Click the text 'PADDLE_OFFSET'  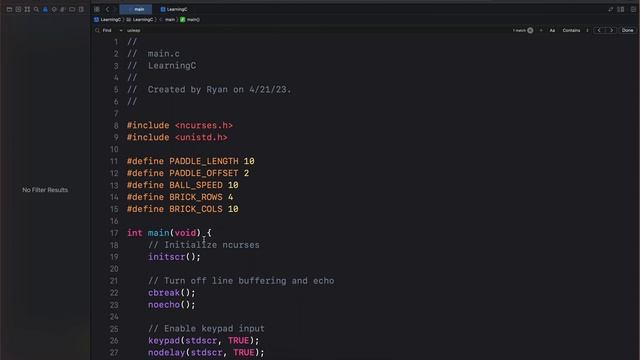(x=204, y=173)
